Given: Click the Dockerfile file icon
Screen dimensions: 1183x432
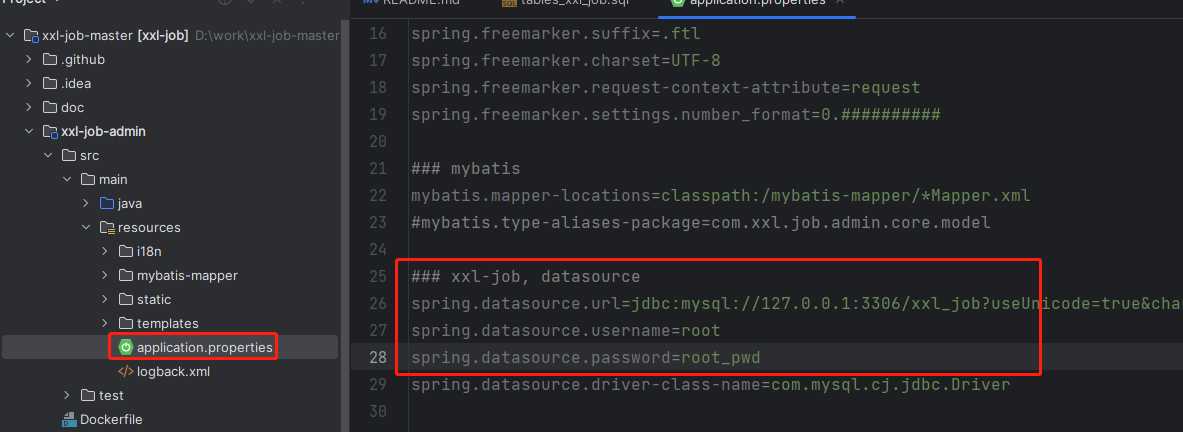Looking at the screenshot, I should pyautogui.click(x=69, y=419).
